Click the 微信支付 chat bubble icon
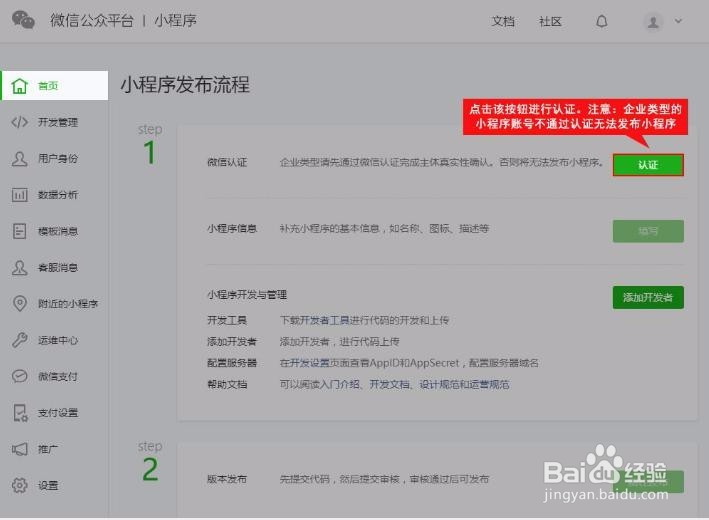Image resolution: width=709 pixels, height=520 pixels. click(19, 376)
